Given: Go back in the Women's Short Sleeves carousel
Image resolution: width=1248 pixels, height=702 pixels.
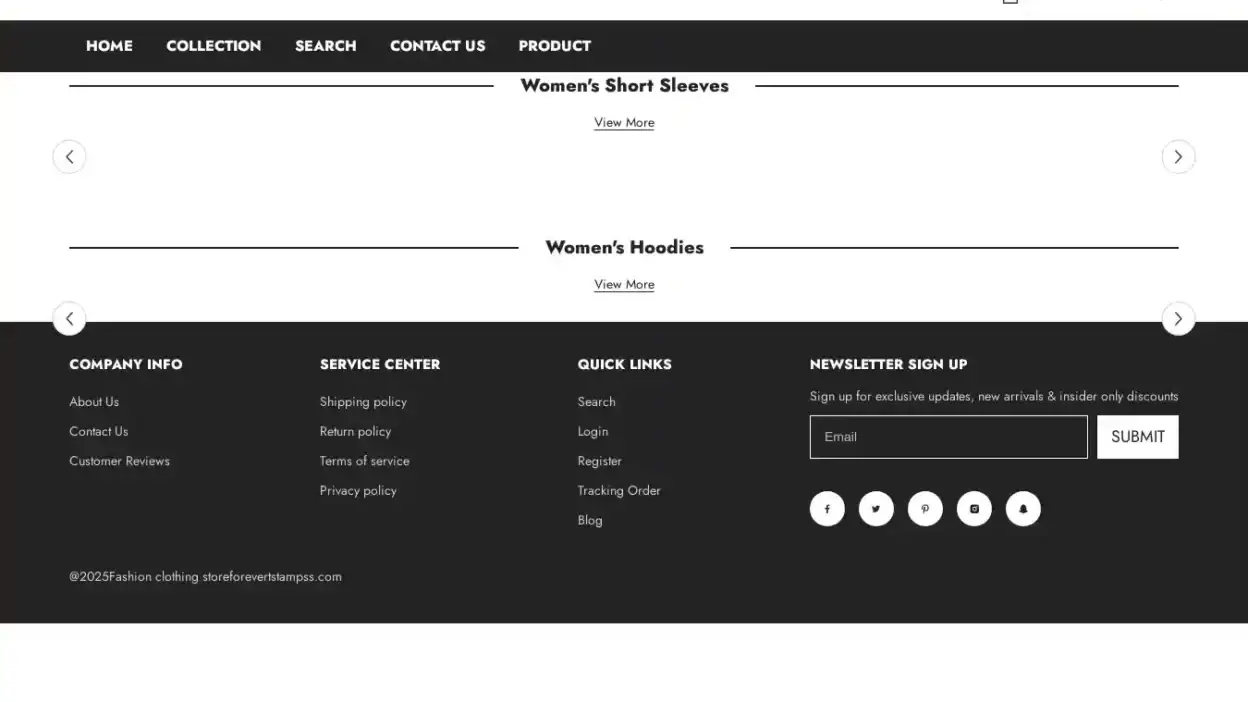Looking at the screenshot, I should [69, 156].
